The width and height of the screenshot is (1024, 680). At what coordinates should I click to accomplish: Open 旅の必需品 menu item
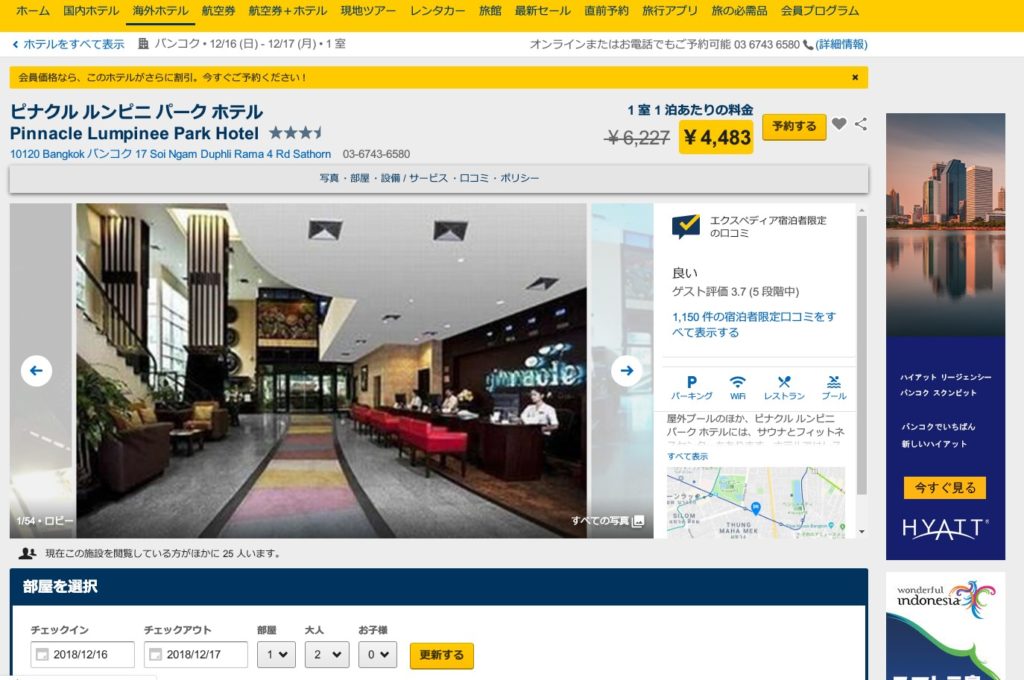click(x=739, y=11)
